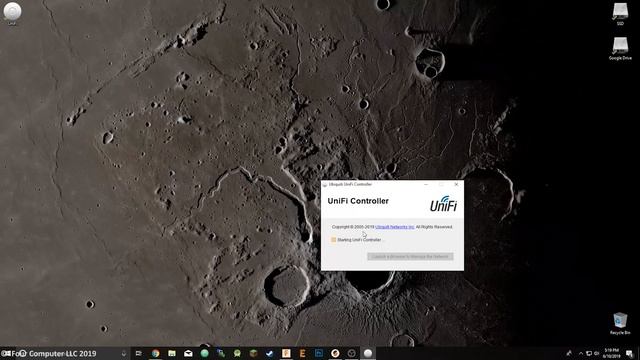Open the taskbar clock and date
The width and height of the screenshot is (640, 360).
(611, 353)
